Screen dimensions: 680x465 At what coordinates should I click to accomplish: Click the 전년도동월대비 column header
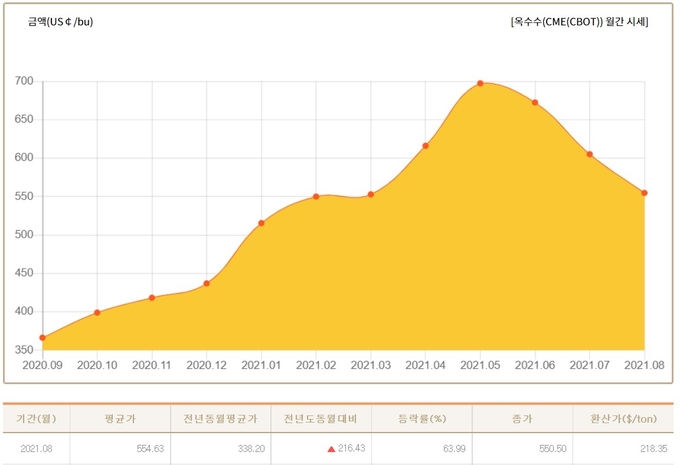pyautogui.click(x=320, y=419)
